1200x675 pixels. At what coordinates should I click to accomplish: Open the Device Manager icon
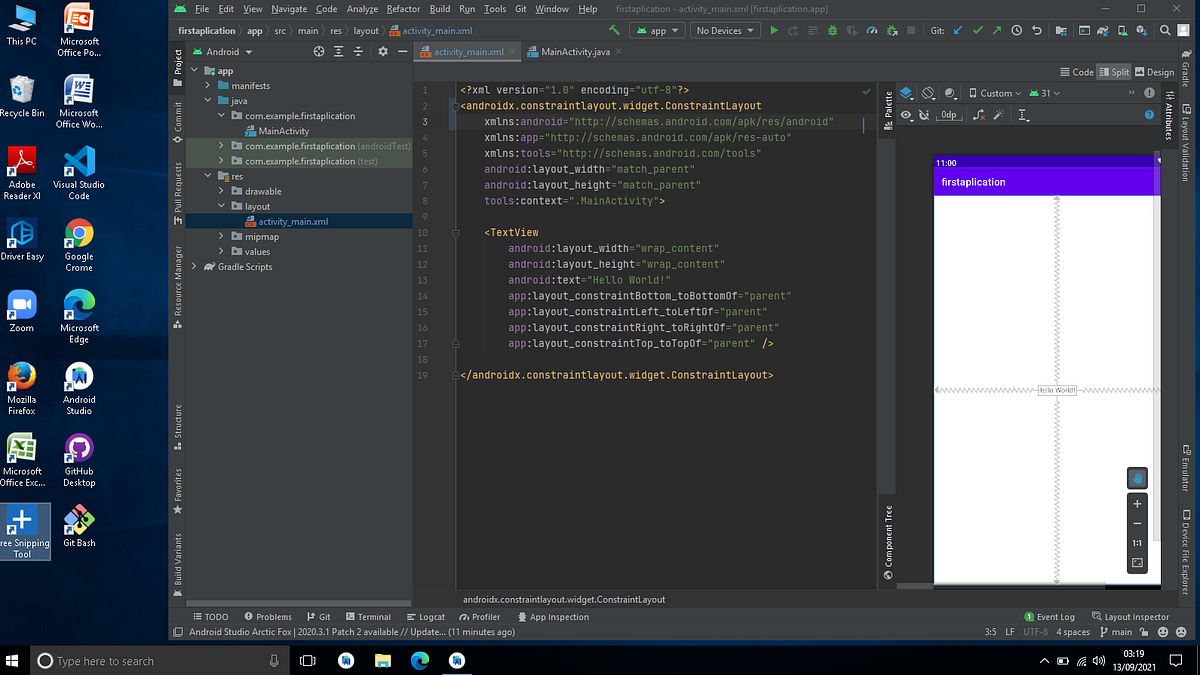1122,30
